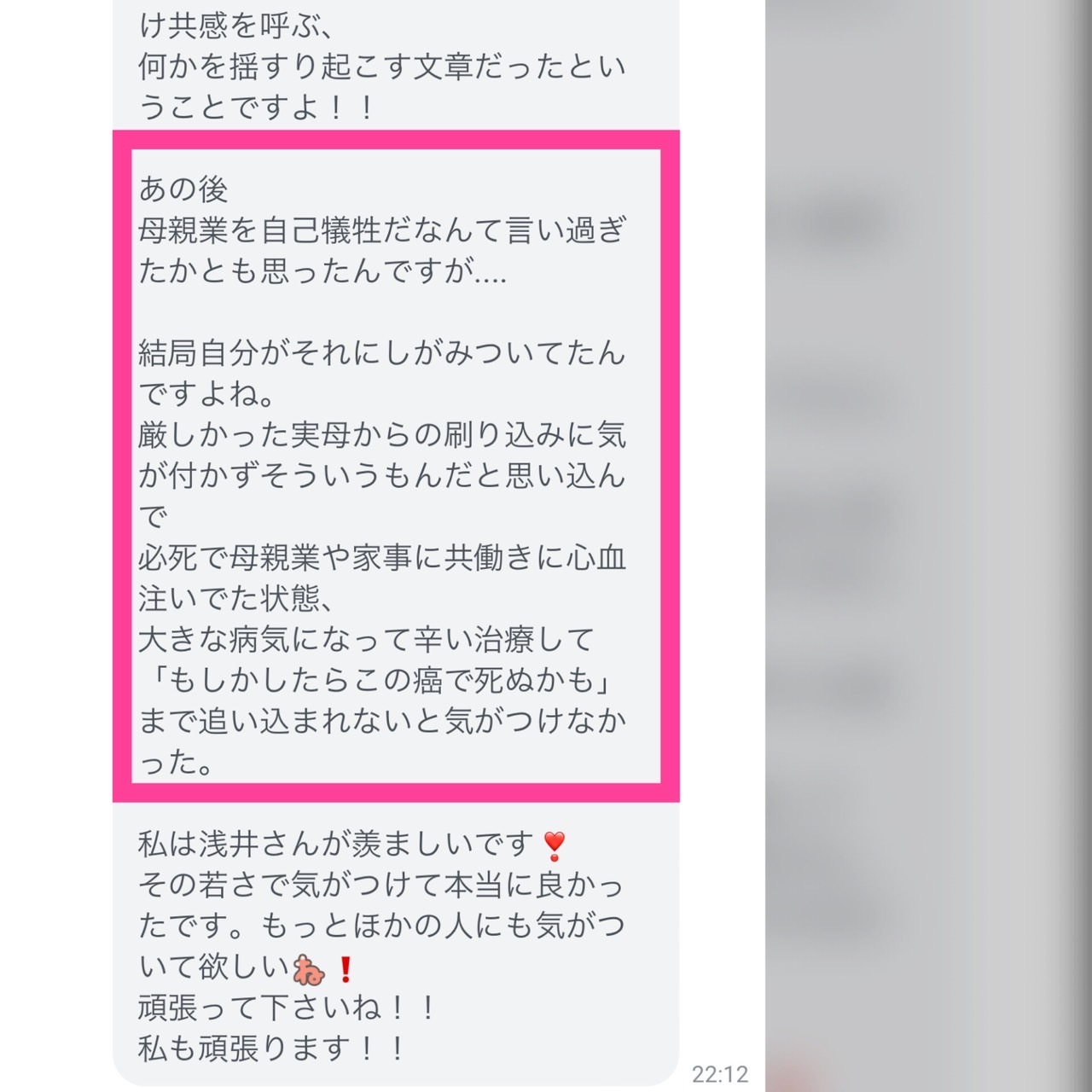Click the red exclamation mark emoji after 欲しい
1092x1092 pixels.
[x=345, y=969]
